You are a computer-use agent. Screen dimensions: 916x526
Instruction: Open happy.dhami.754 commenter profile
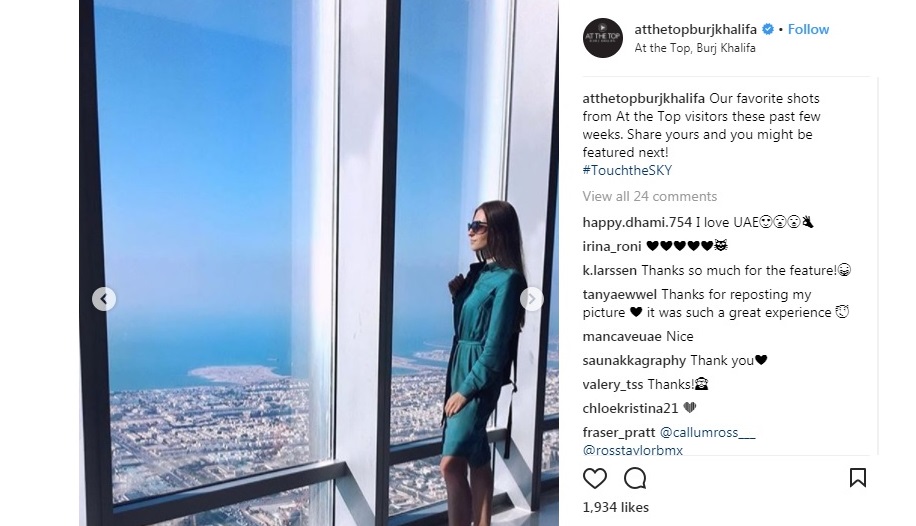click(x=637, y=222)
